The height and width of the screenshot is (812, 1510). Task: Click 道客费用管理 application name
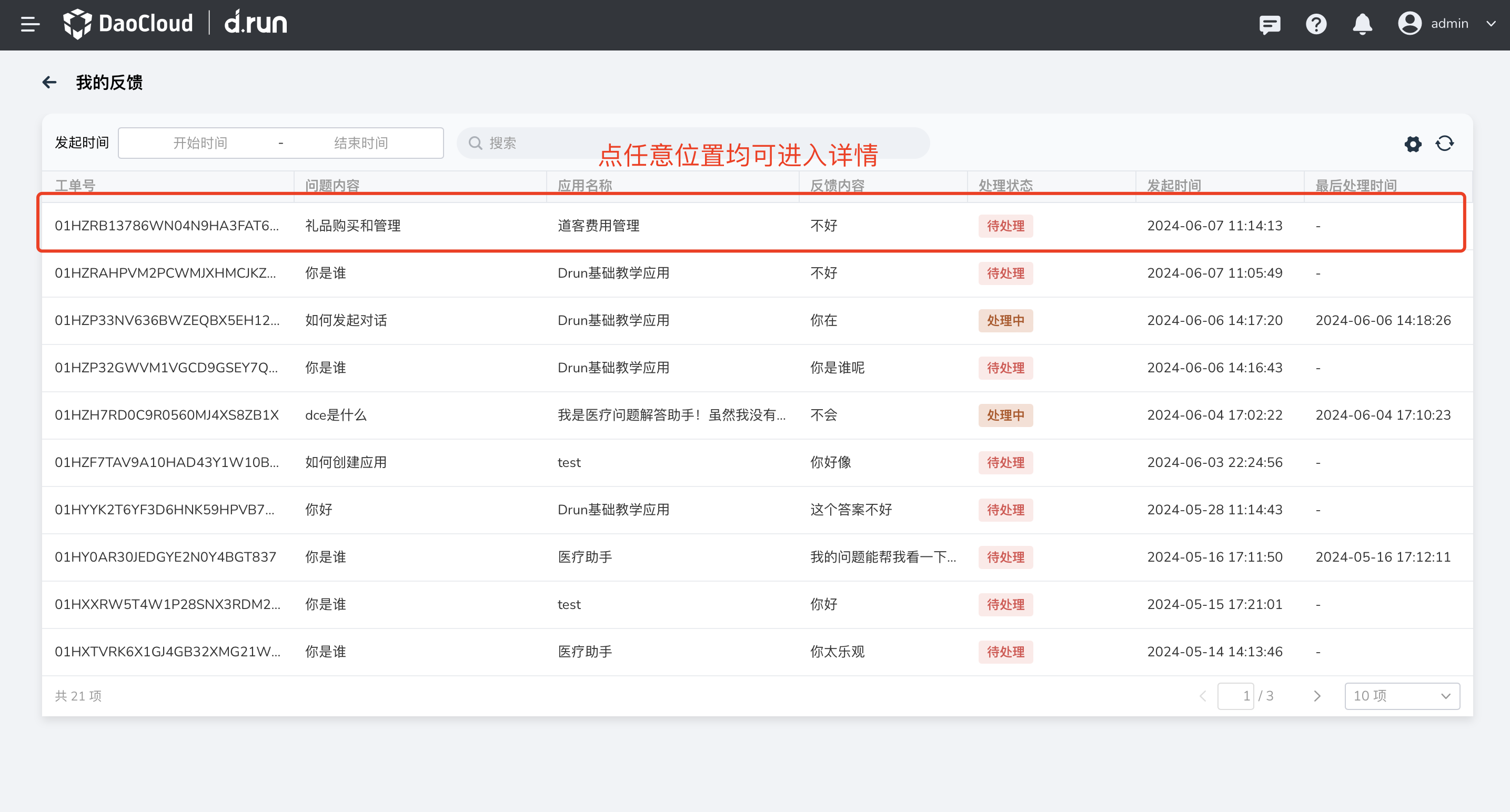click(x=599, y=226)
